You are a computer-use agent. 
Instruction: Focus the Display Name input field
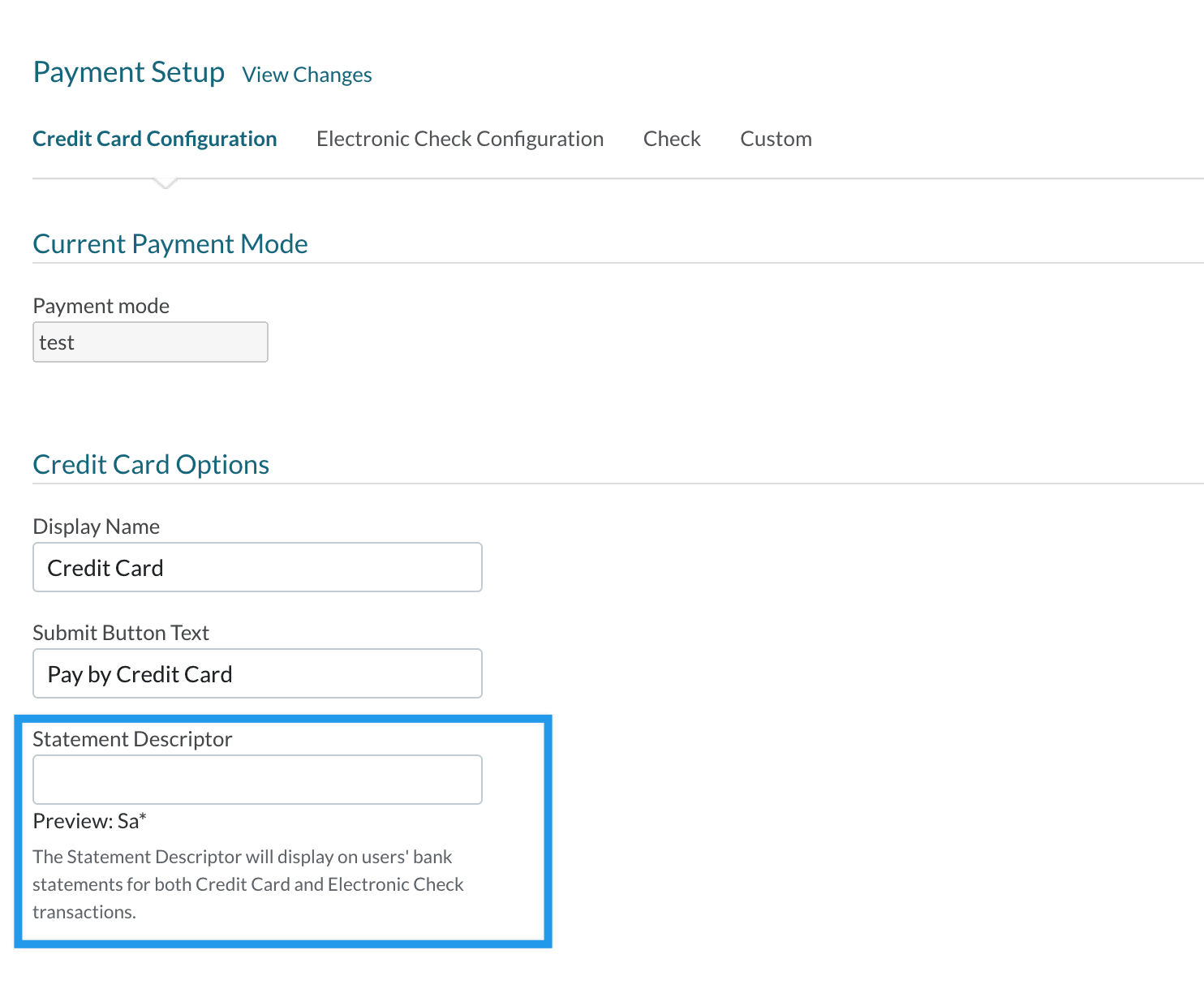[x=257, y=568]
